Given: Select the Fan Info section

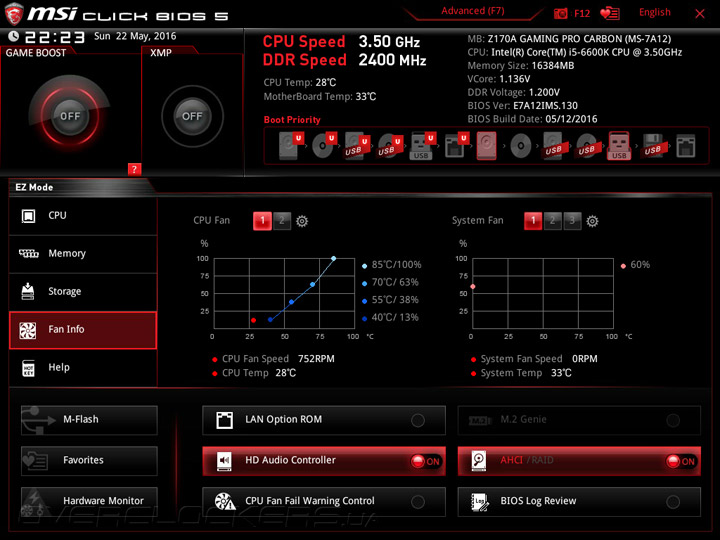Looking at the screenshot, I should click(x=83, y=330).
